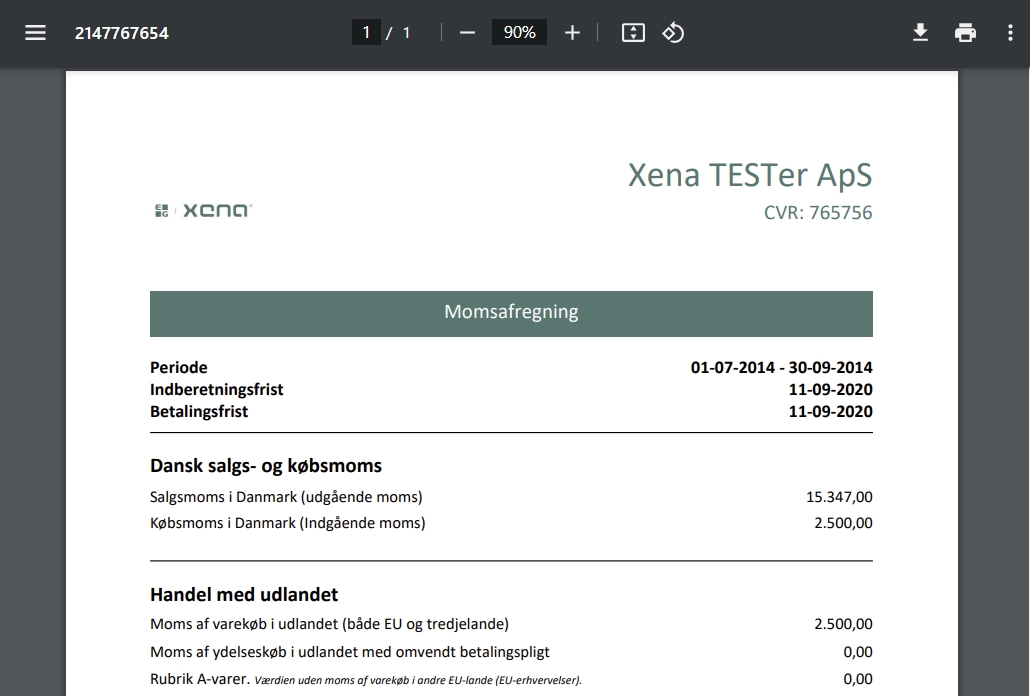Print the VAT settlement report

pos(965,32)
